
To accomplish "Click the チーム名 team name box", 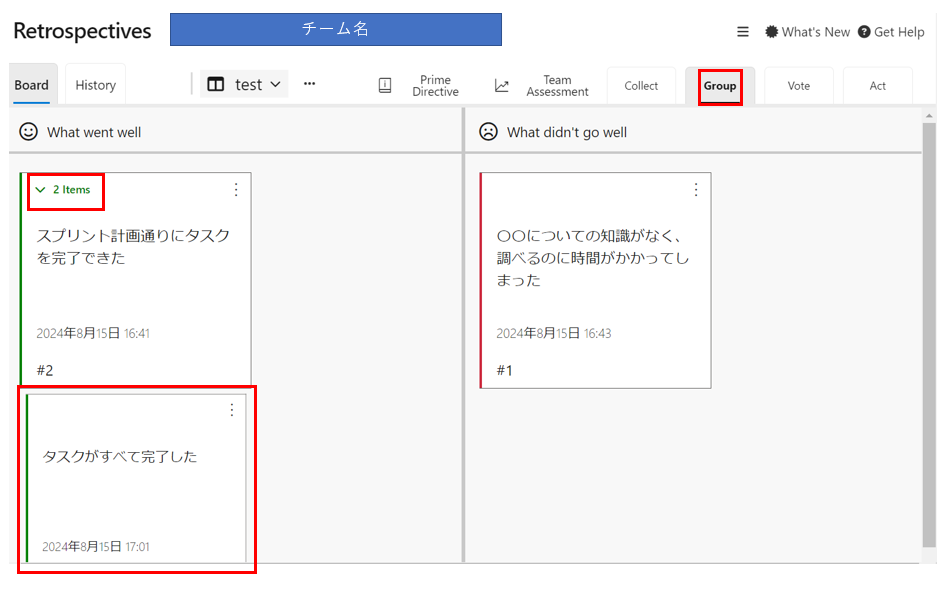I will pyautogui.click(x=336, y=29).
